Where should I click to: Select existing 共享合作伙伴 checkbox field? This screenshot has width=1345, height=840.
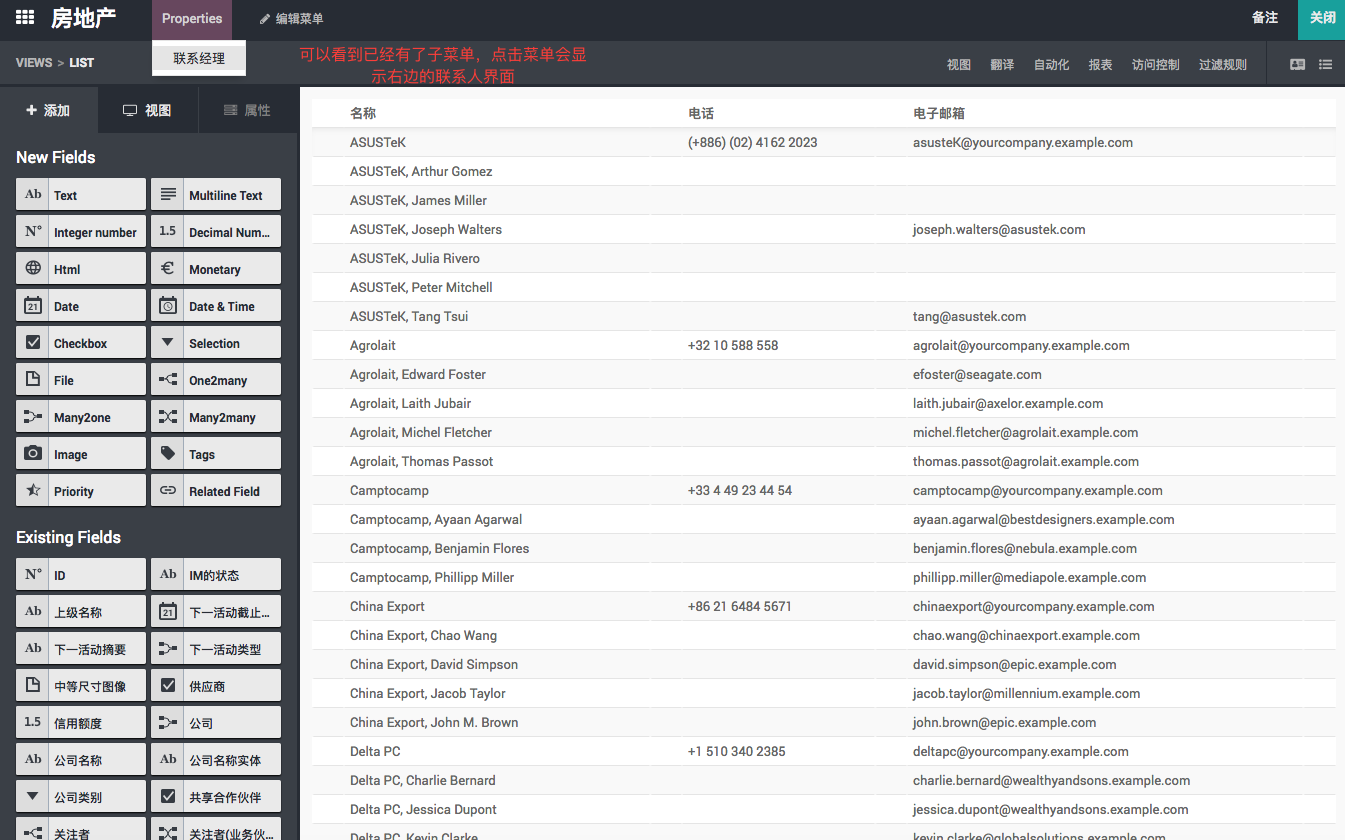pyautogui.click(x=216, y=797)
